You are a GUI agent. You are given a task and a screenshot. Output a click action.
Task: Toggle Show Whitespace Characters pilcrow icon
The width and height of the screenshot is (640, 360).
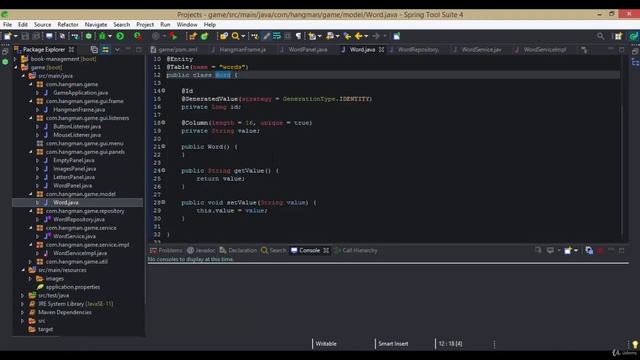[298, 36]
